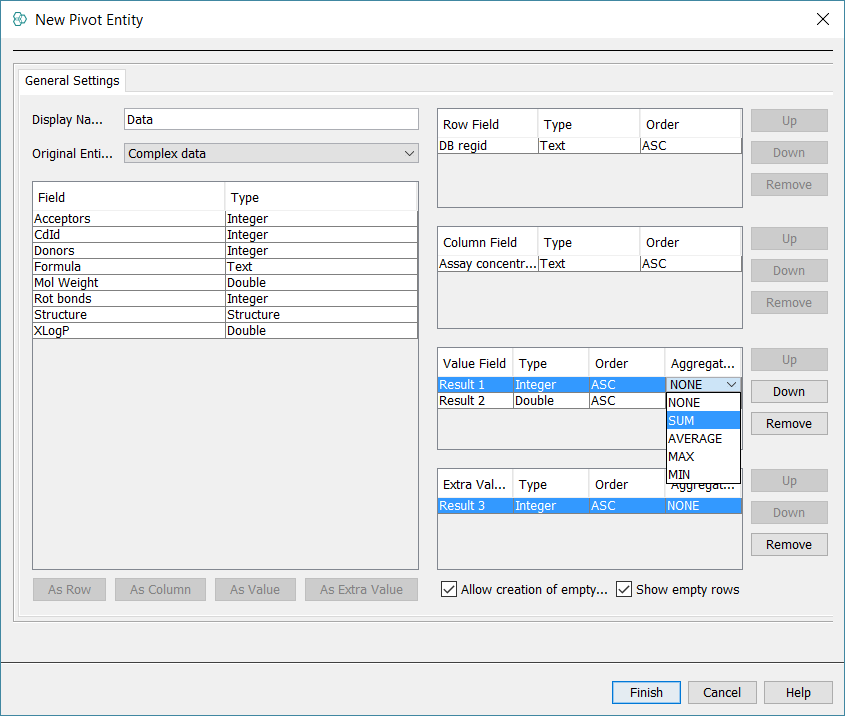The height and width of the screenshot is (716, 845).
Task: Click the Display Name text field
Action: pyautogui.click(x=271, y=119)
